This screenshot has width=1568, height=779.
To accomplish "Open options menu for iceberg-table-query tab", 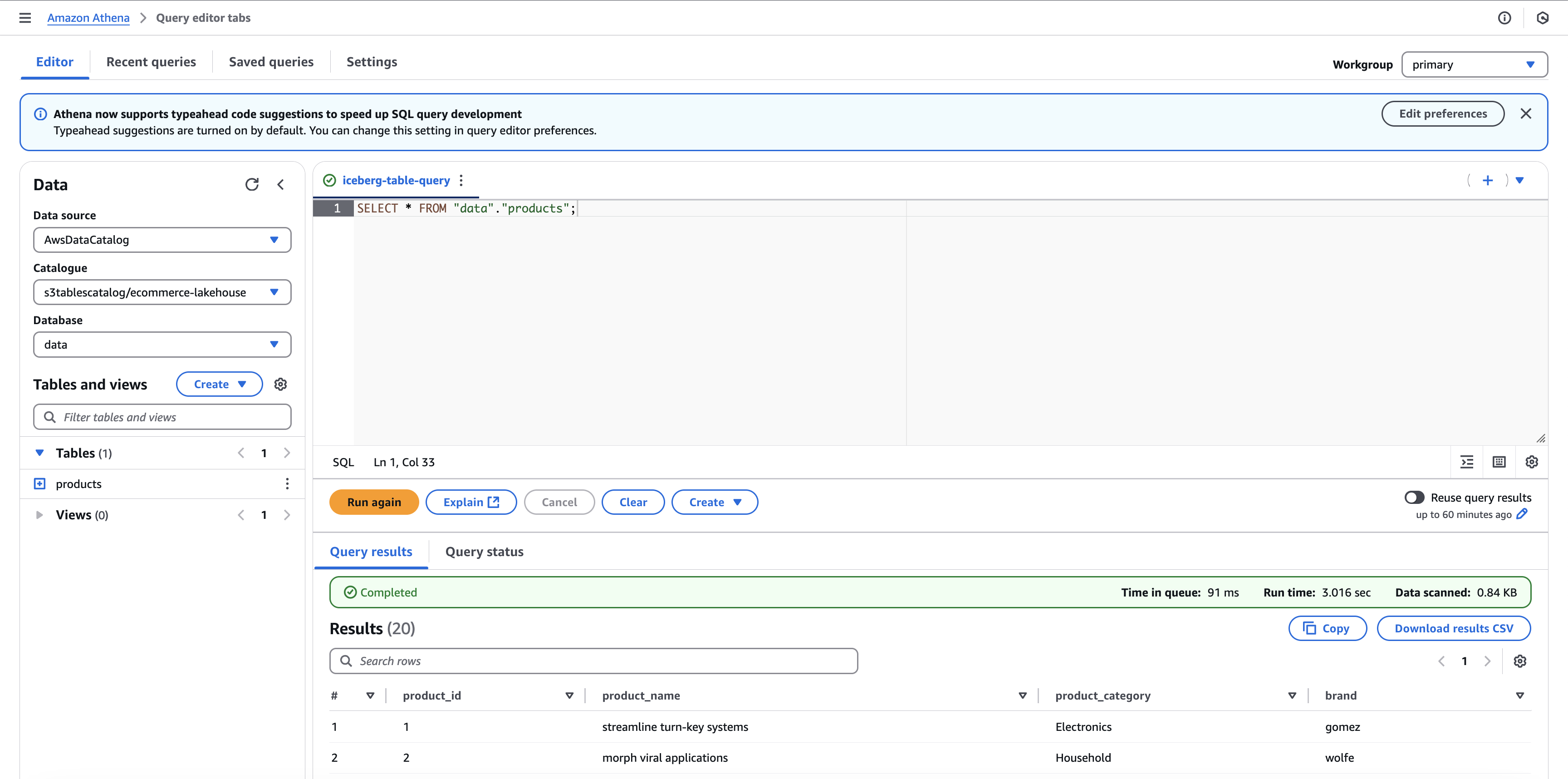I will pyautogui.click(x=461, y=180).
